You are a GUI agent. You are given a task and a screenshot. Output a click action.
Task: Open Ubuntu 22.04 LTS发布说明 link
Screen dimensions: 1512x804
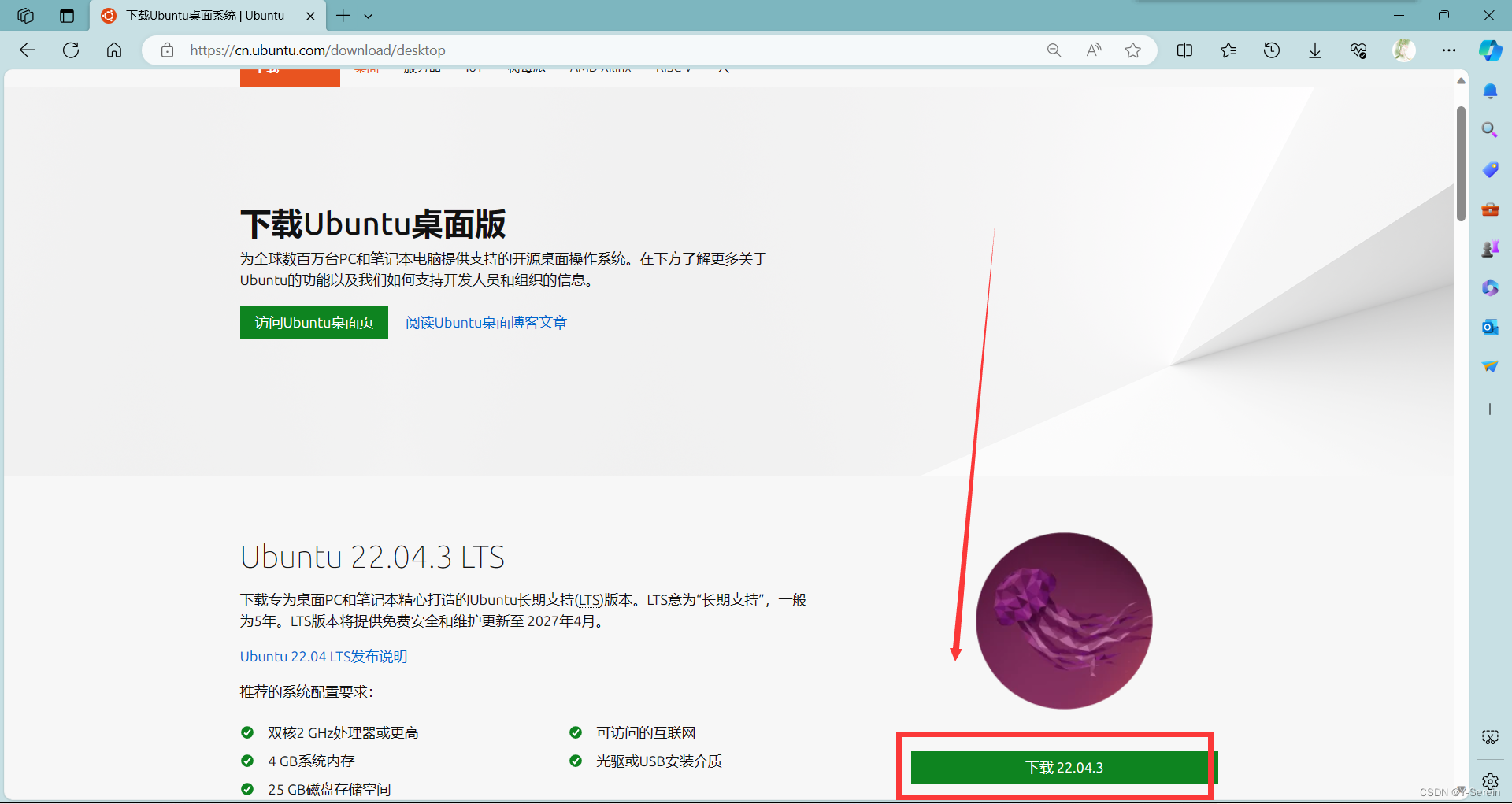(x=324, y=657)
